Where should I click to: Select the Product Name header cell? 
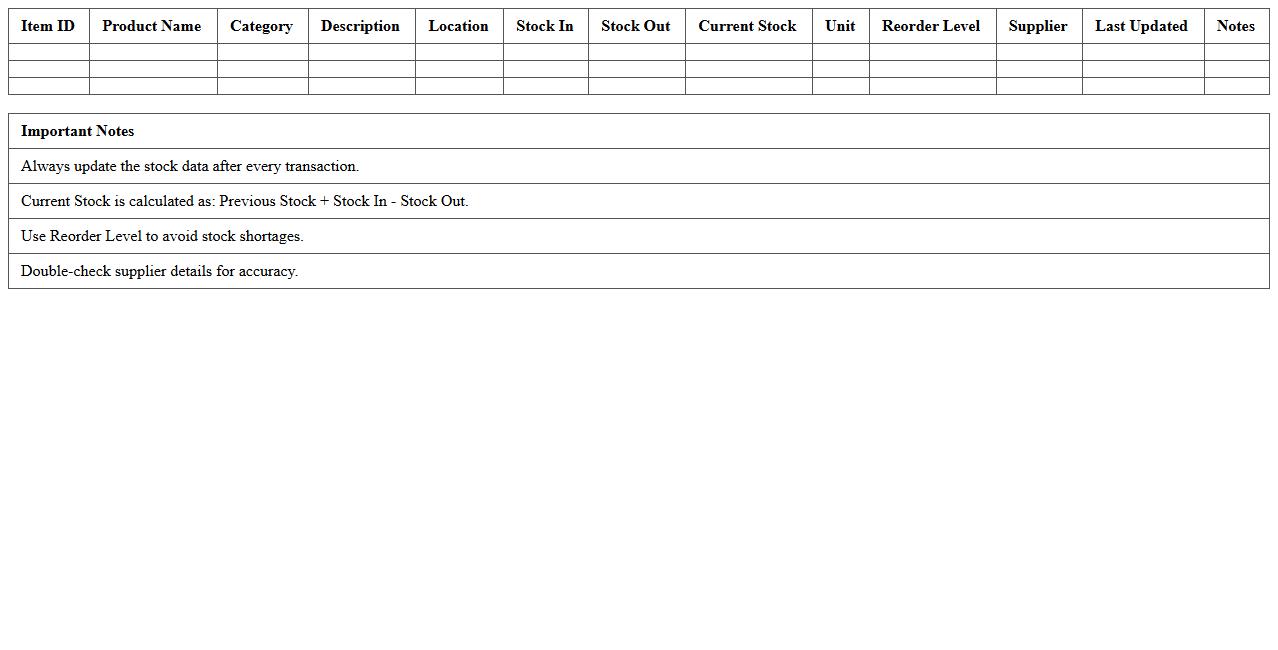click(x=151, y=26)
